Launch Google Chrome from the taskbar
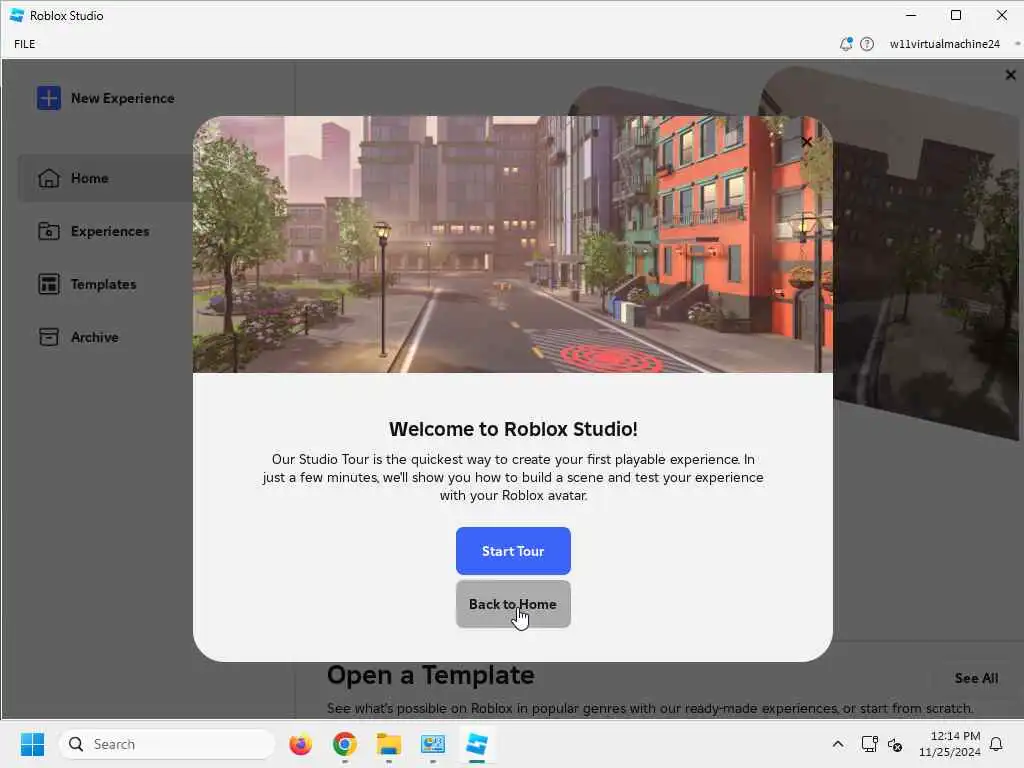This screenshot has width=1024, height=768. point(345,744)
